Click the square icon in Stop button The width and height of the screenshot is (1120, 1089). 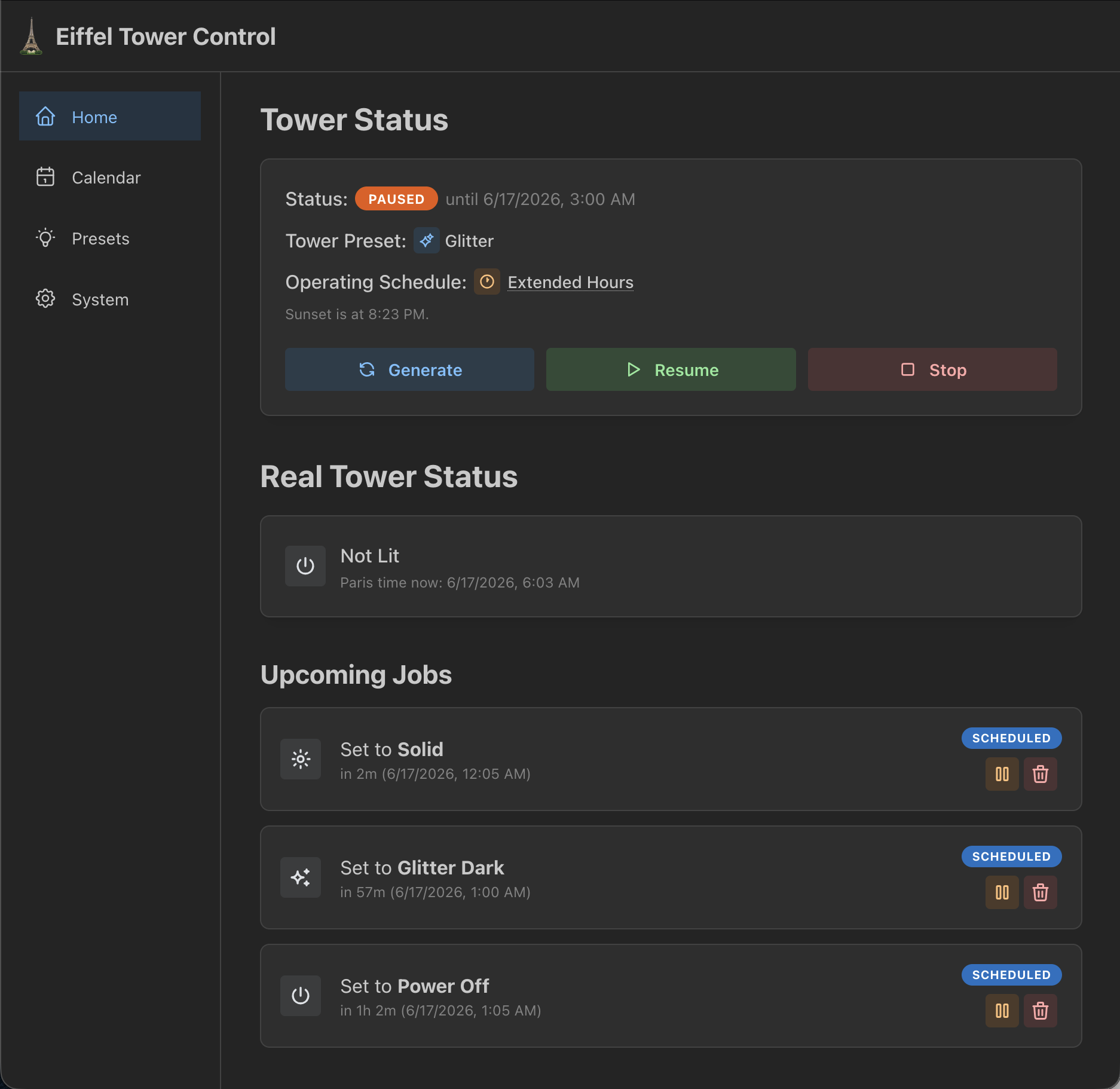pos(908,369)
